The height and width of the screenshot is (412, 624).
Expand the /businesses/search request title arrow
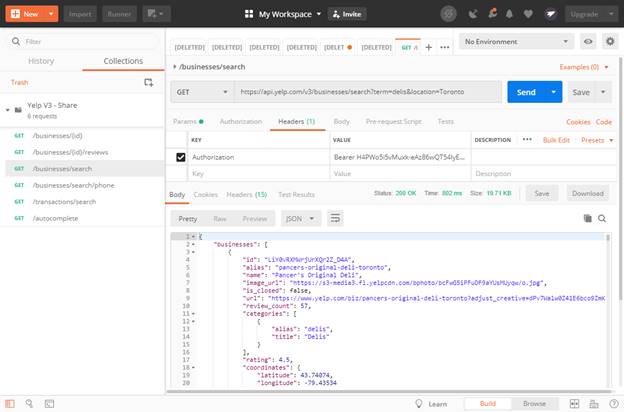click(174, 67)
